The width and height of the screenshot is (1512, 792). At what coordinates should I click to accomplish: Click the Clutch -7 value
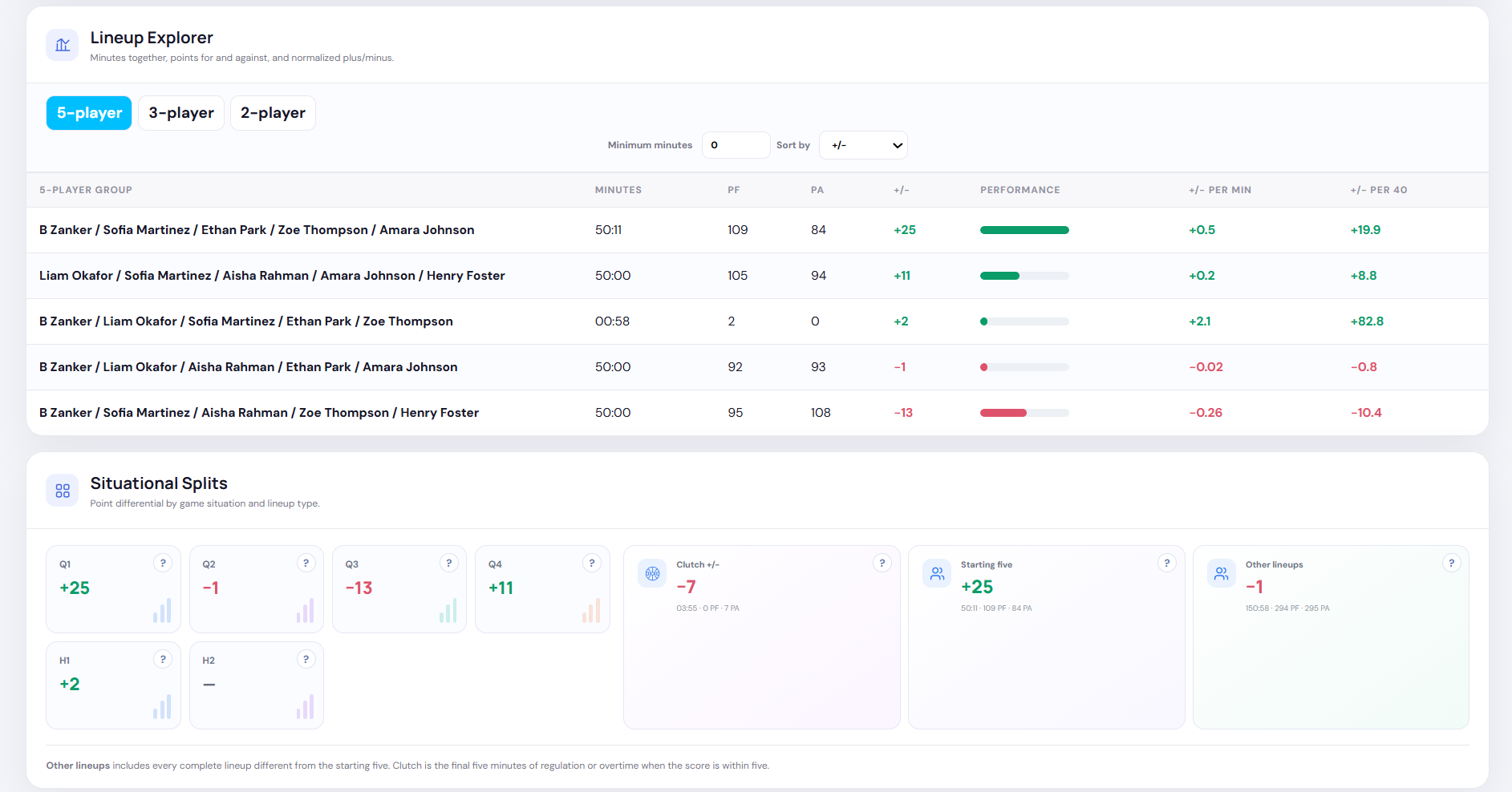tap(686, 587)
